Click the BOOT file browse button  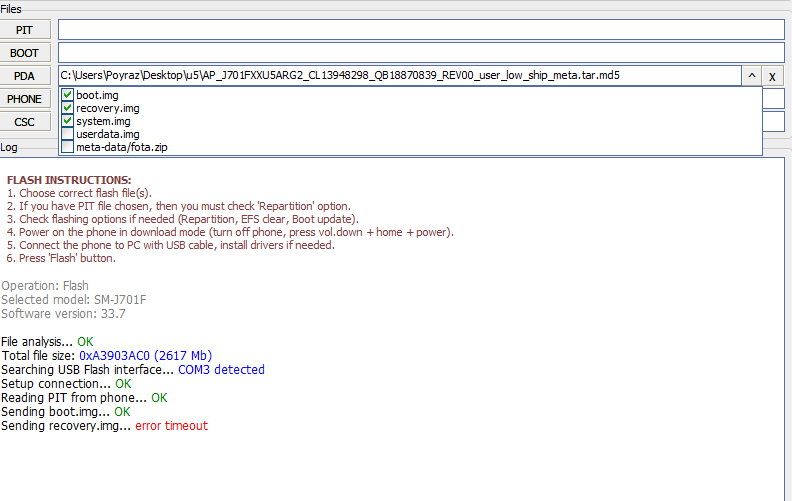pyautogui.click(x=25, y=53)
